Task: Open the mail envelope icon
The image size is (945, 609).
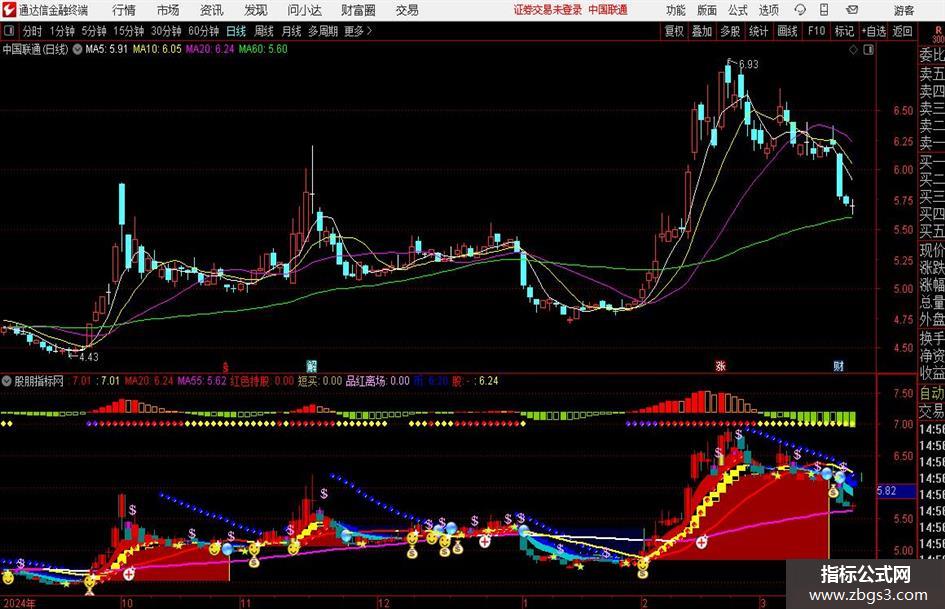Action: click(852, 10)
